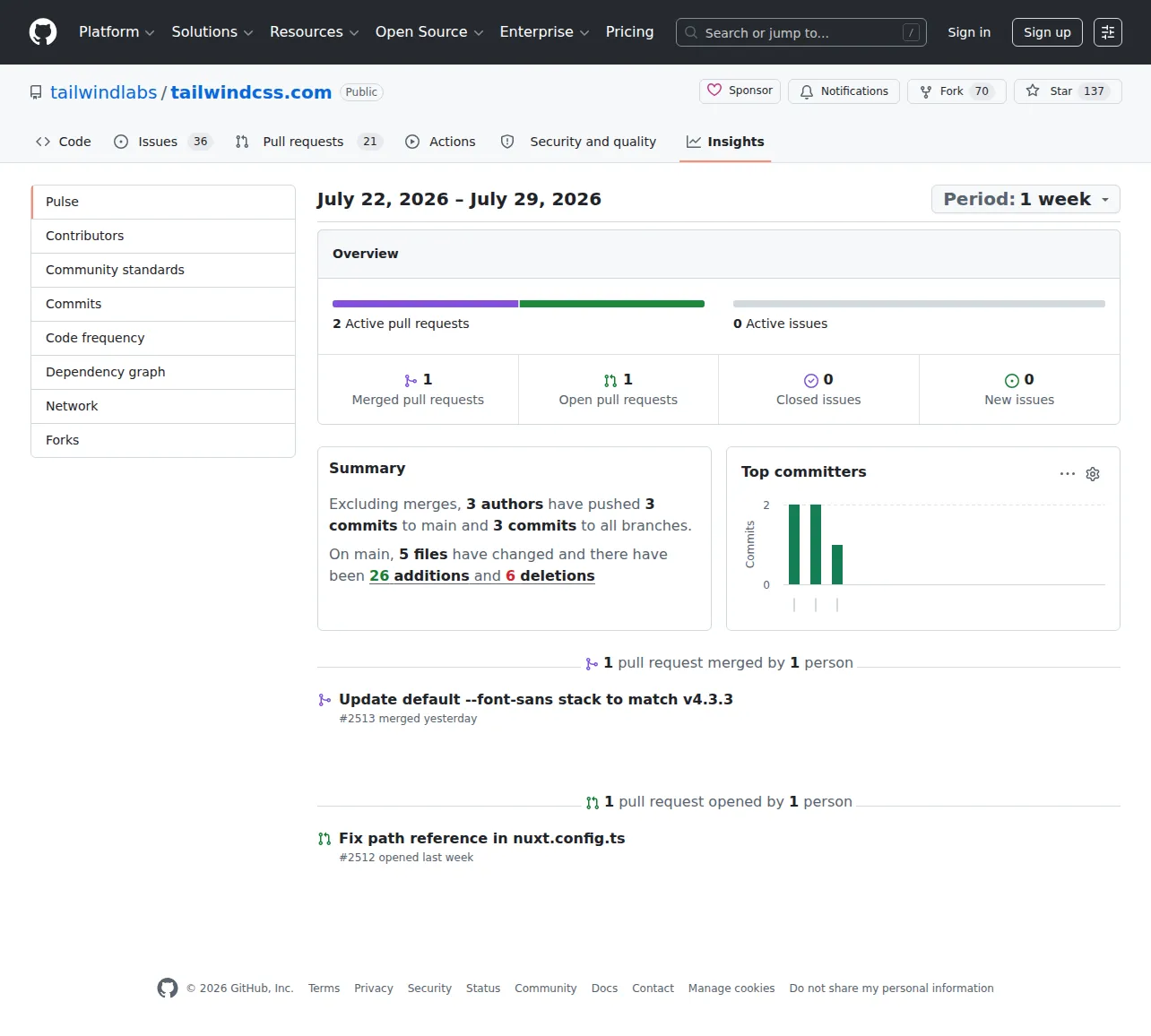Open the merged pull request about --font-sans stack
The width and height of the screenshot is (1151, 1036).
tap(536, 699)
